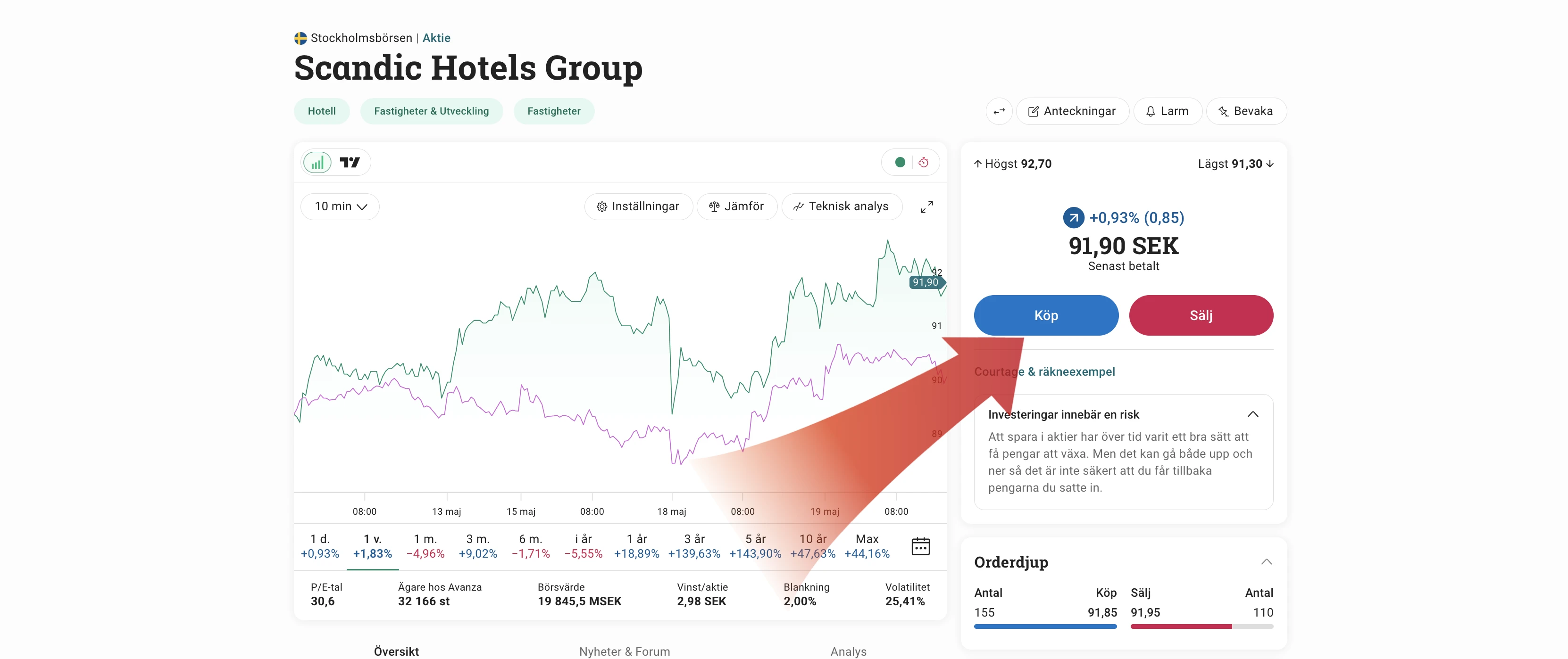Open chart Inställningar settings
The image size is (1568, 659).
coord(638,207)
